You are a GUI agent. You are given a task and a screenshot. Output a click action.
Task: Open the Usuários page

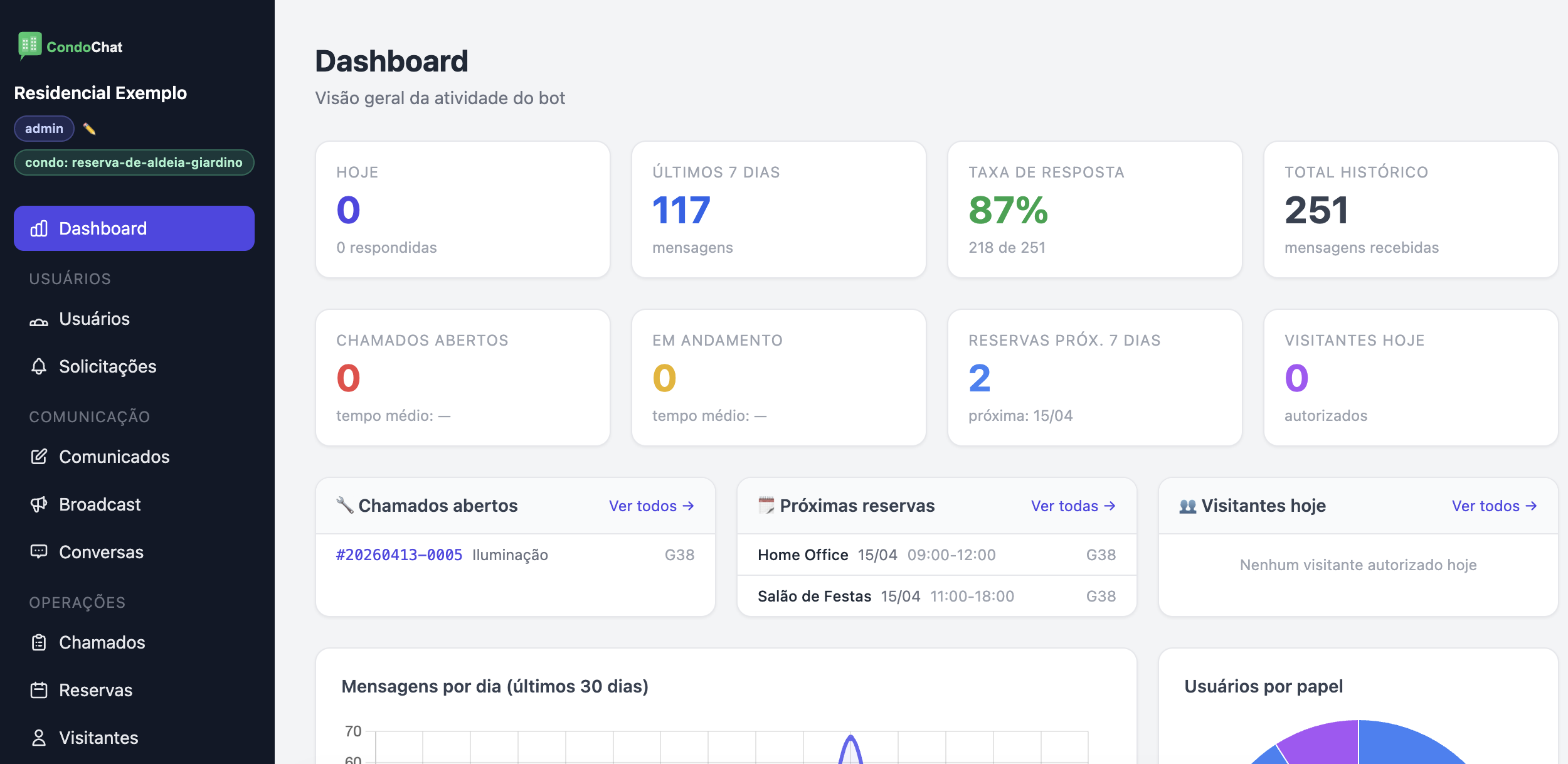pyautogui.click(x=134, y=319)
